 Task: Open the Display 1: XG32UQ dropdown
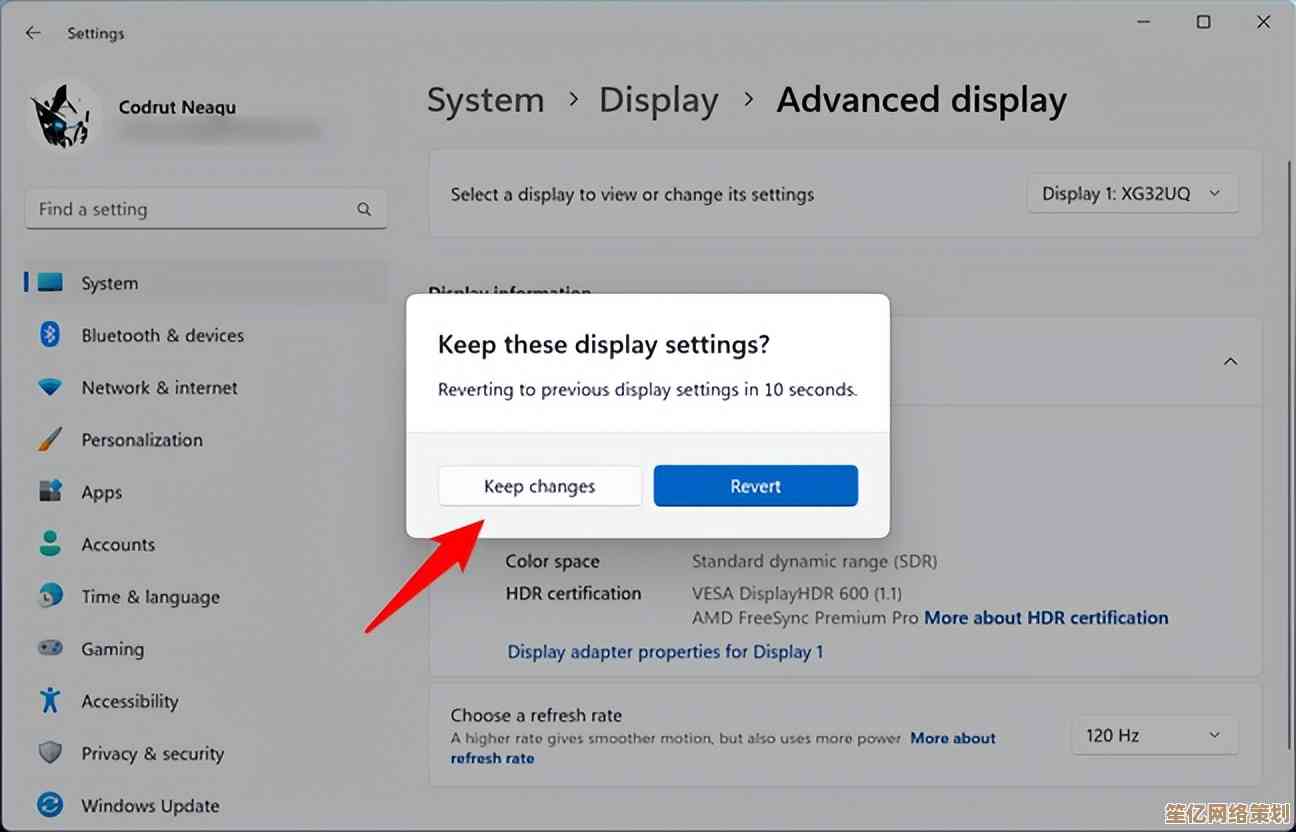[x=1132, y=194]
